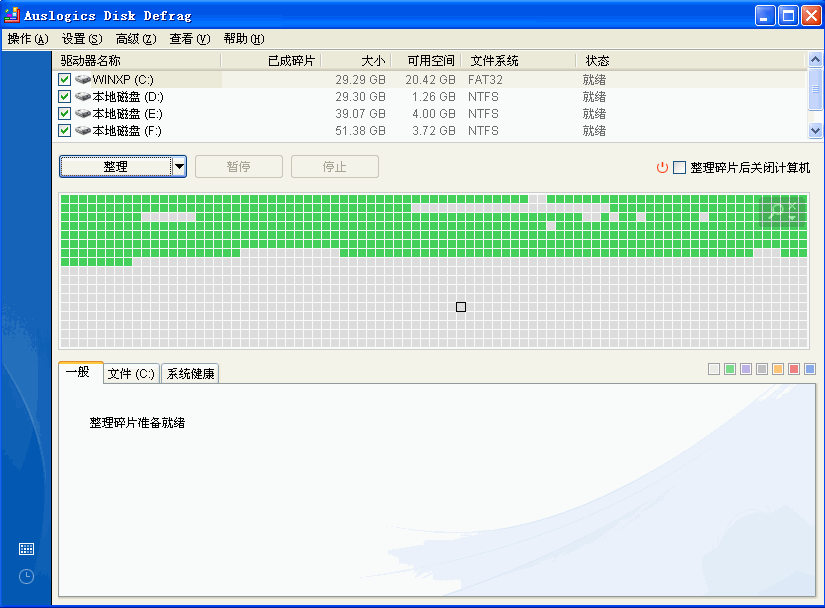Click the outlined highlighted cluster block

[461, 307]
